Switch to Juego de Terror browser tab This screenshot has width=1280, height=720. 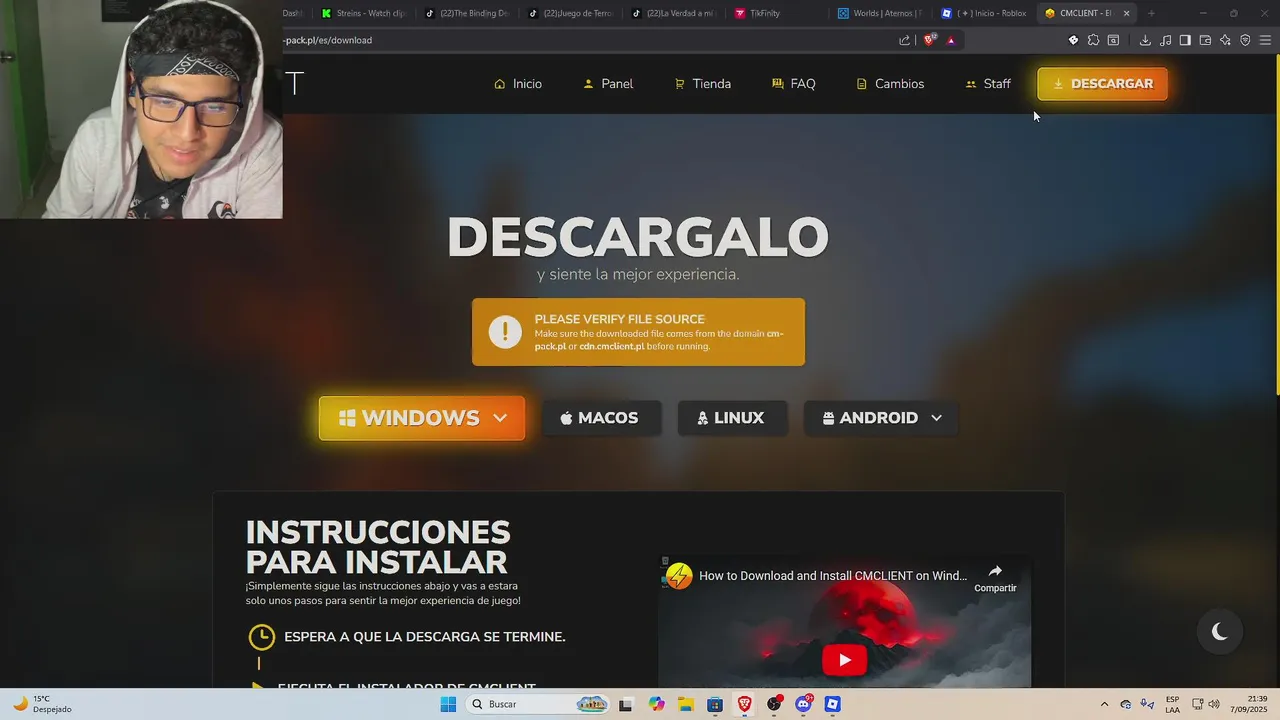[x=572, y=13]
